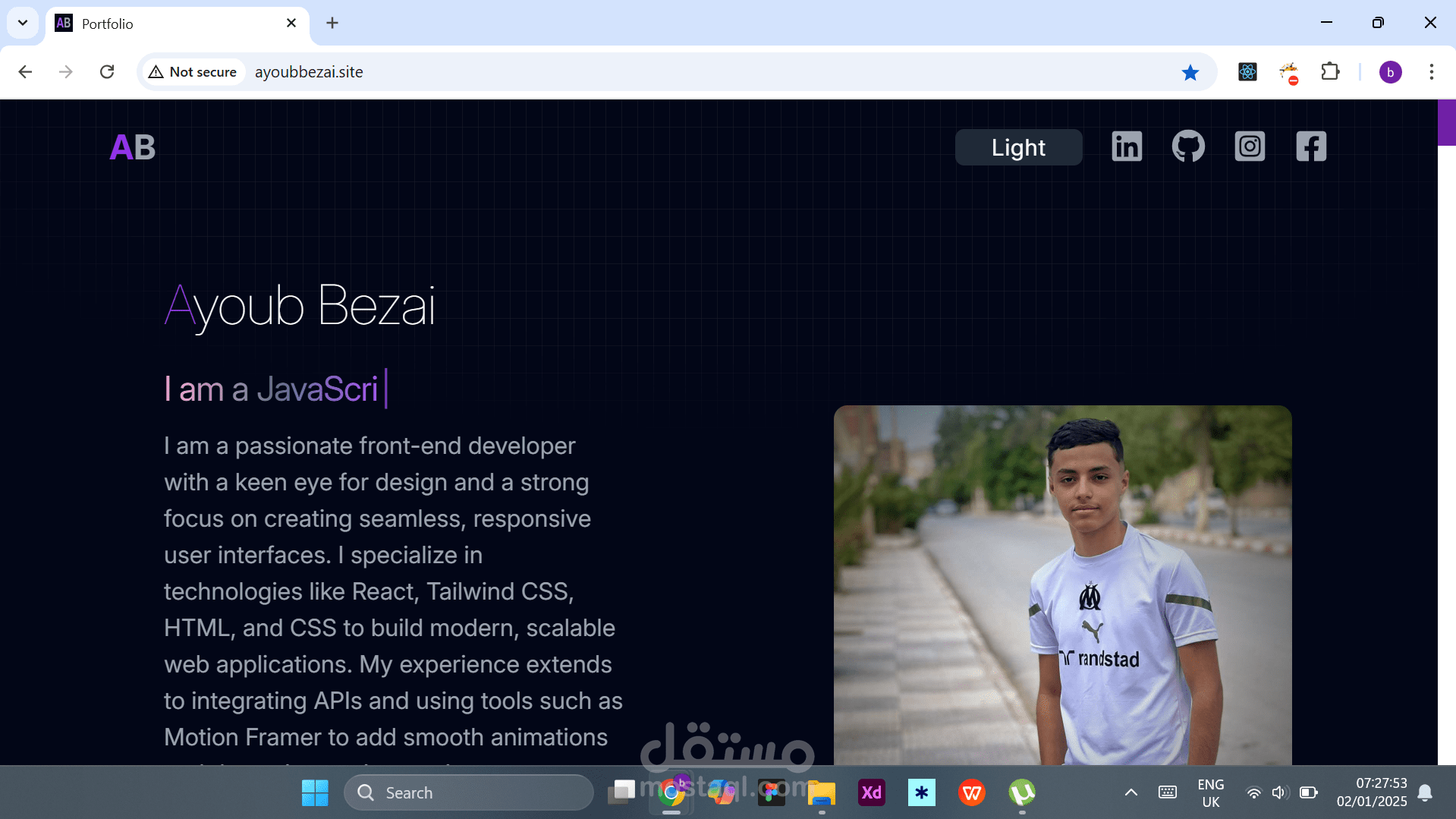Minimize the Chrome window

point(1326,23)
